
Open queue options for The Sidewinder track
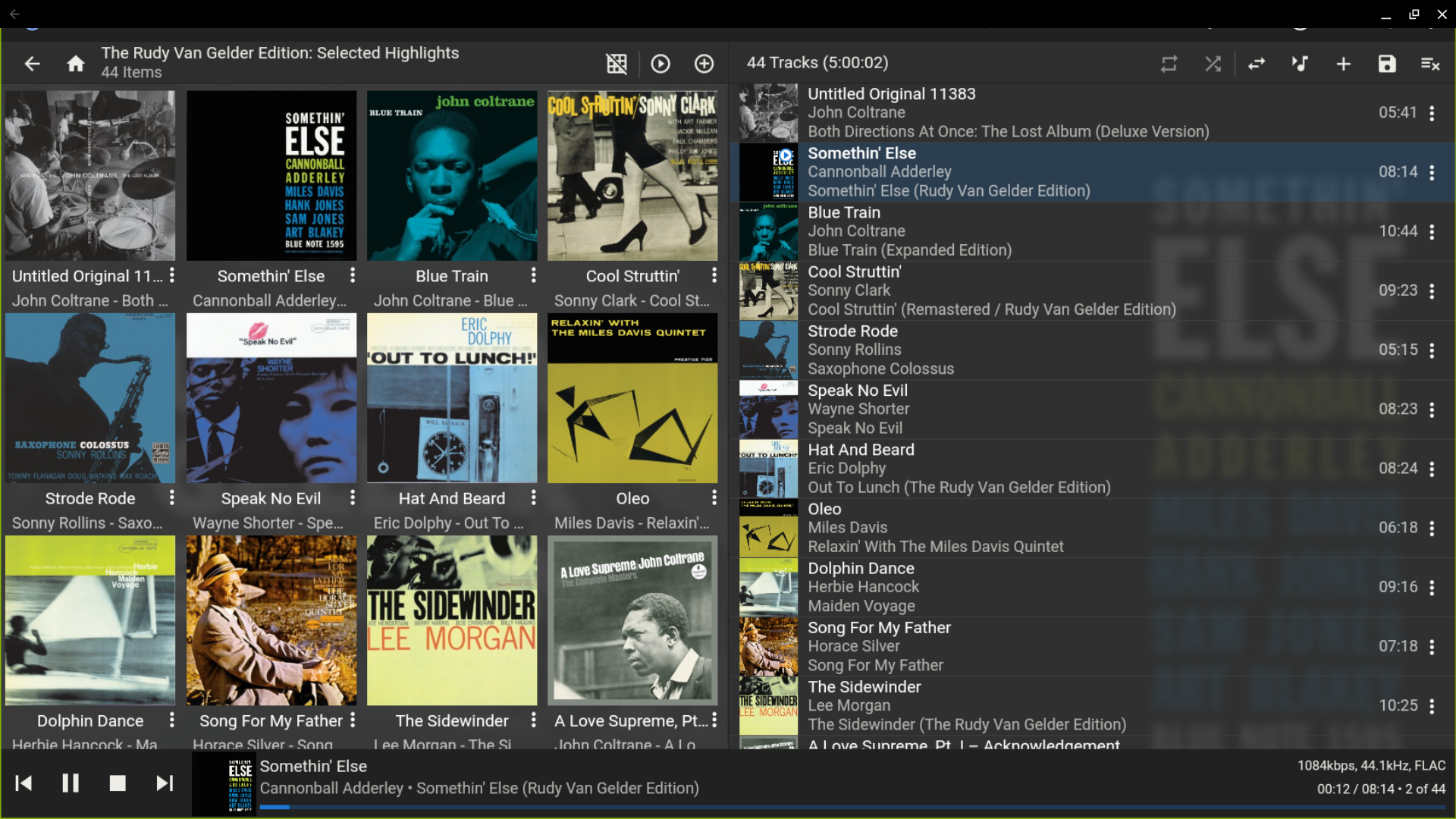pyautogui.click(x=1432, y=706)
